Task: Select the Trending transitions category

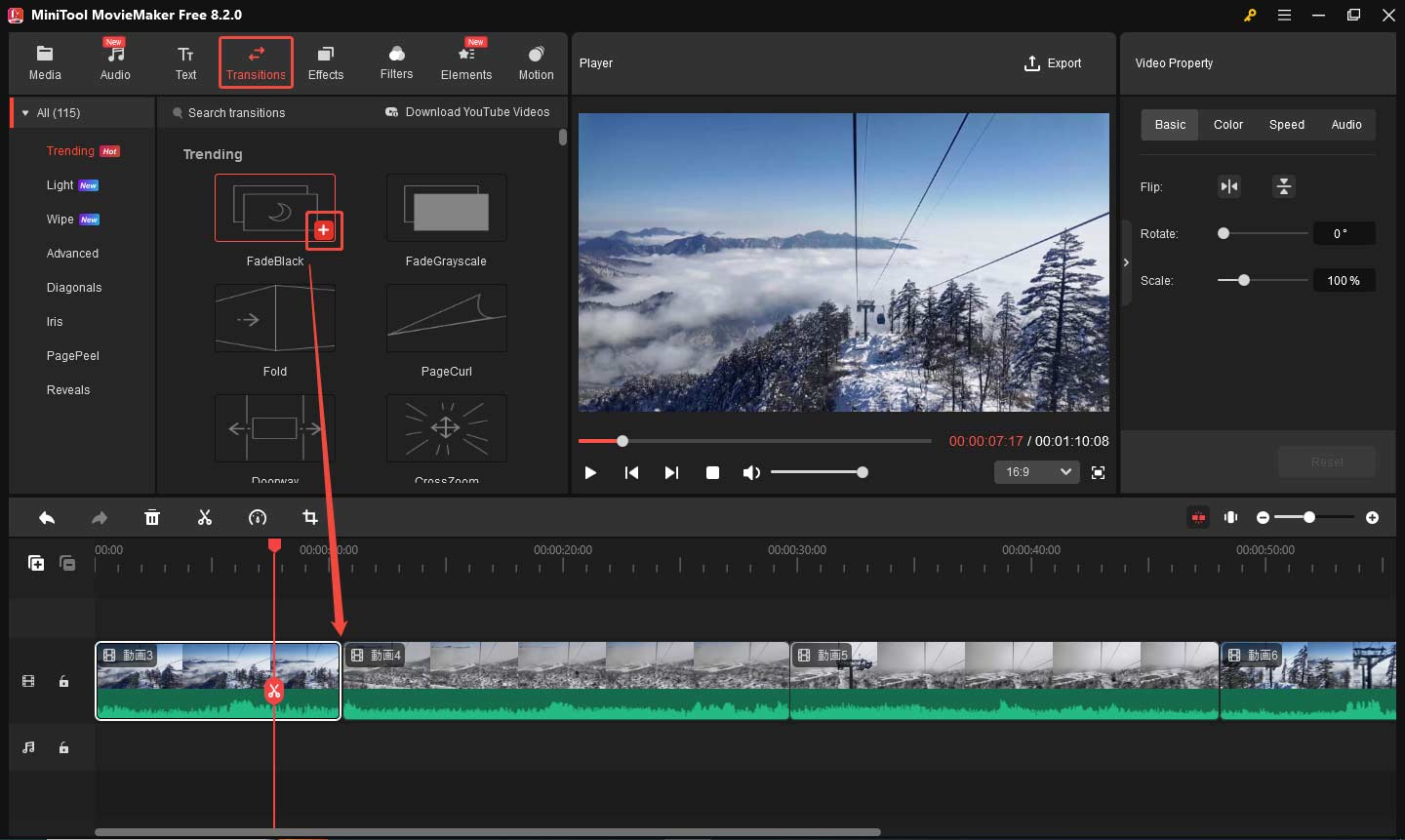Action: 82,151
